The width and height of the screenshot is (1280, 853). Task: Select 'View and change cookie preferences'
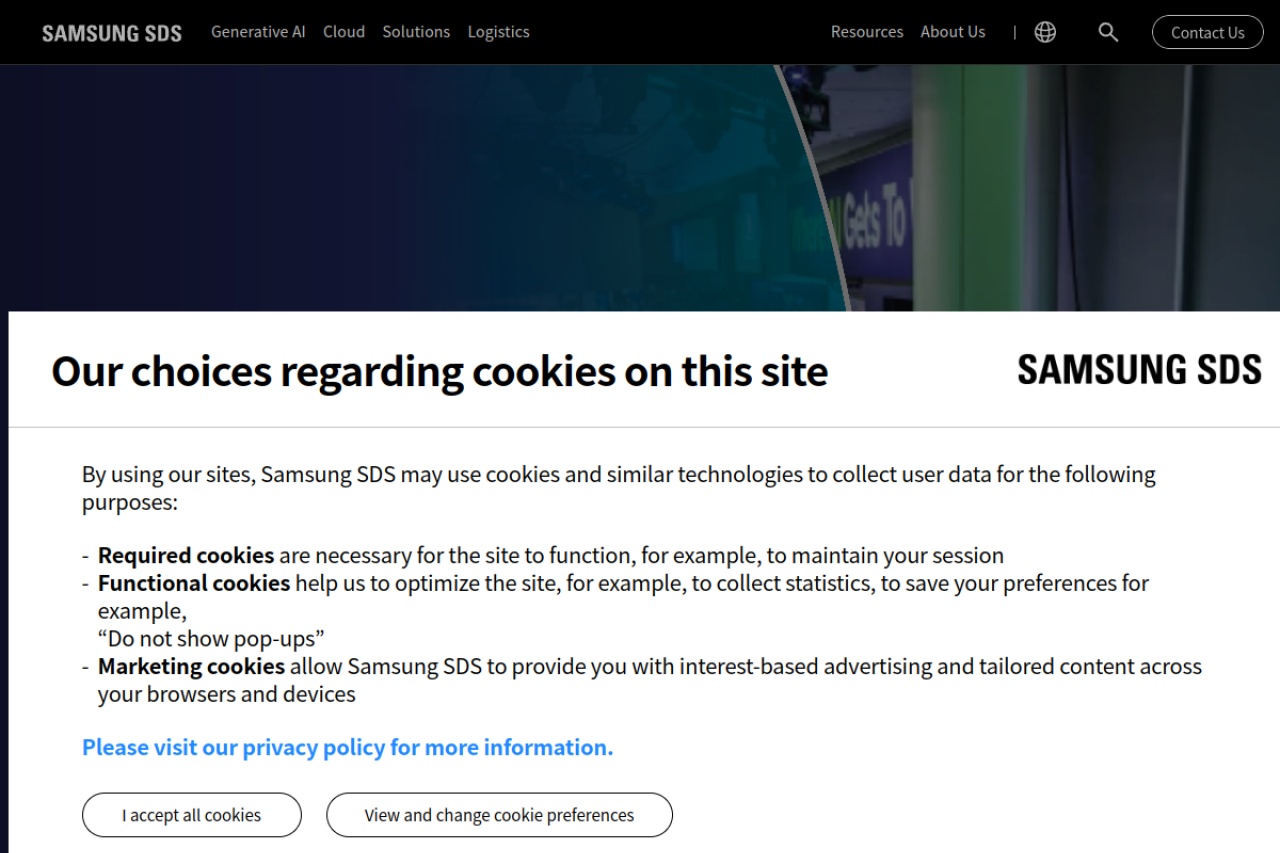click(499, 815)
